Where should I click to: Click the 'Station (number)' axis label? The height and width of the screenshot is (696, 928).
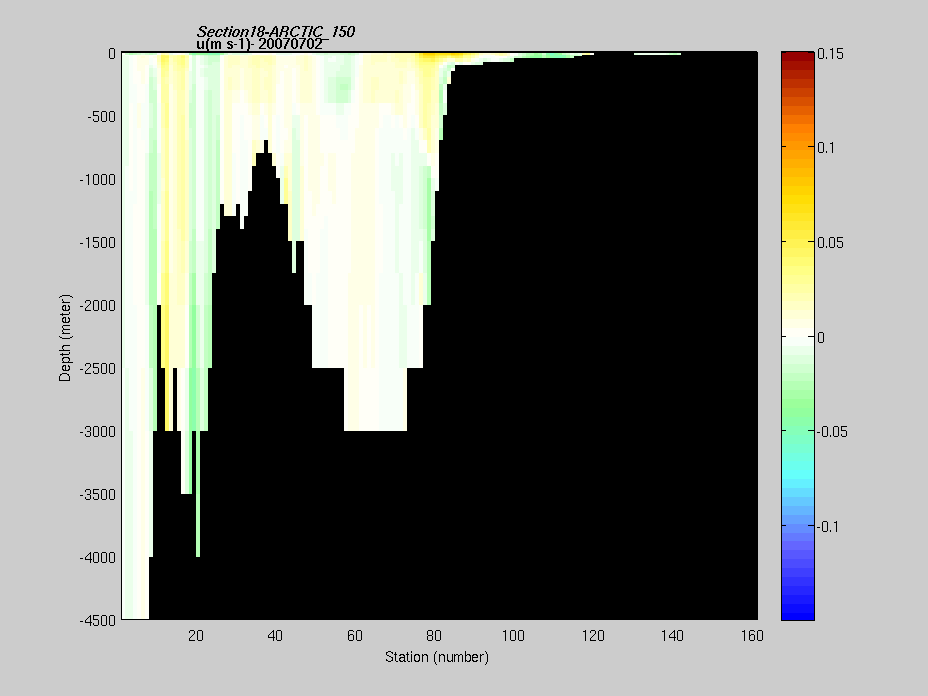point(437,657)
